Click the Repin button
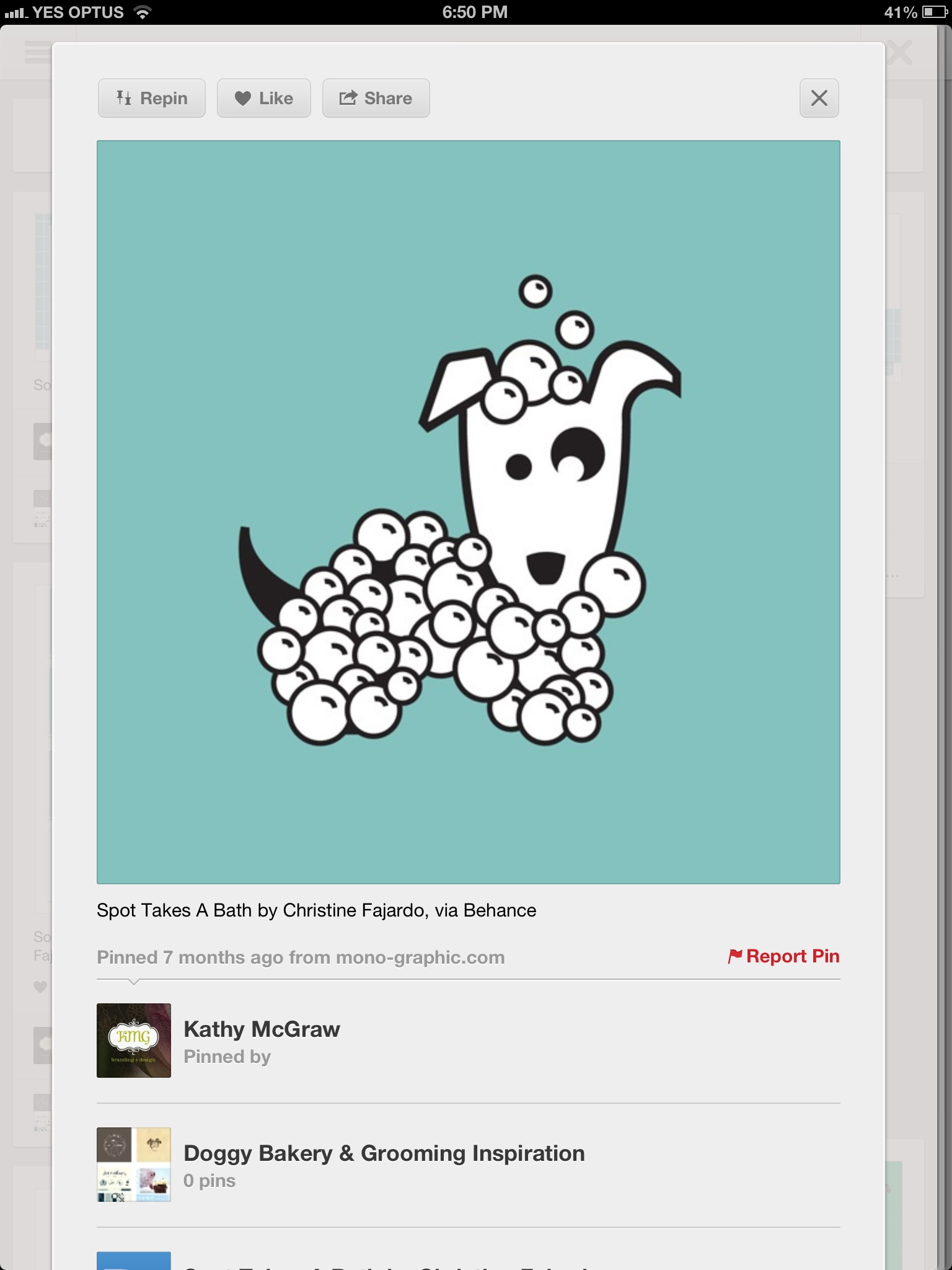952x1270 pixels. 152,98
